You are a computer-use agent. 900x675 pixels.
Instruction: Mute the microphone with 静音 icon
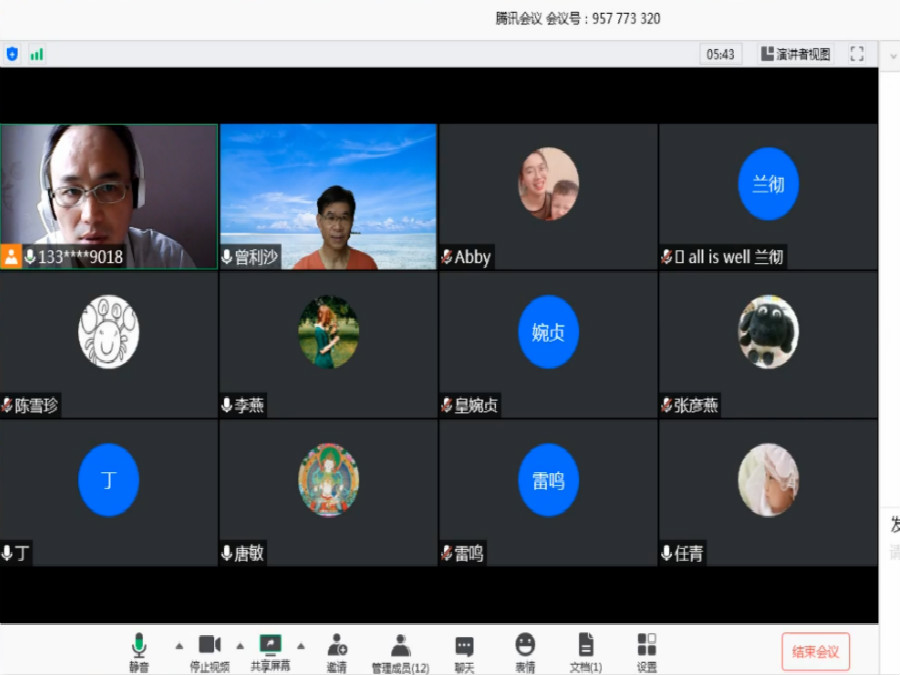(139, 651)
